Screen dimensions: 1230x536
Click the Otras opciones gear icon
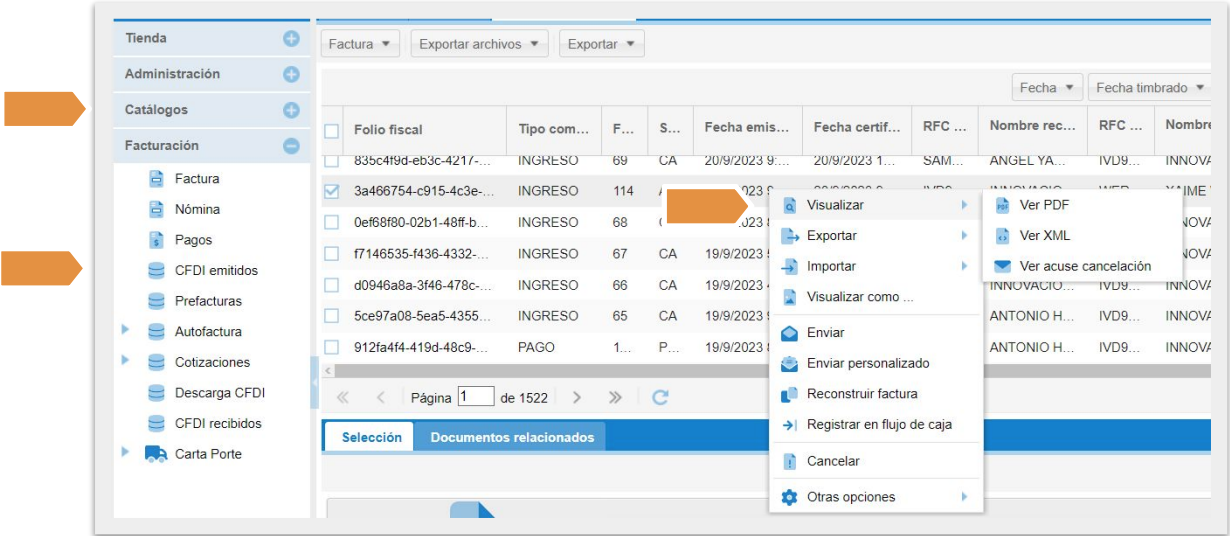tap(789, 497)
